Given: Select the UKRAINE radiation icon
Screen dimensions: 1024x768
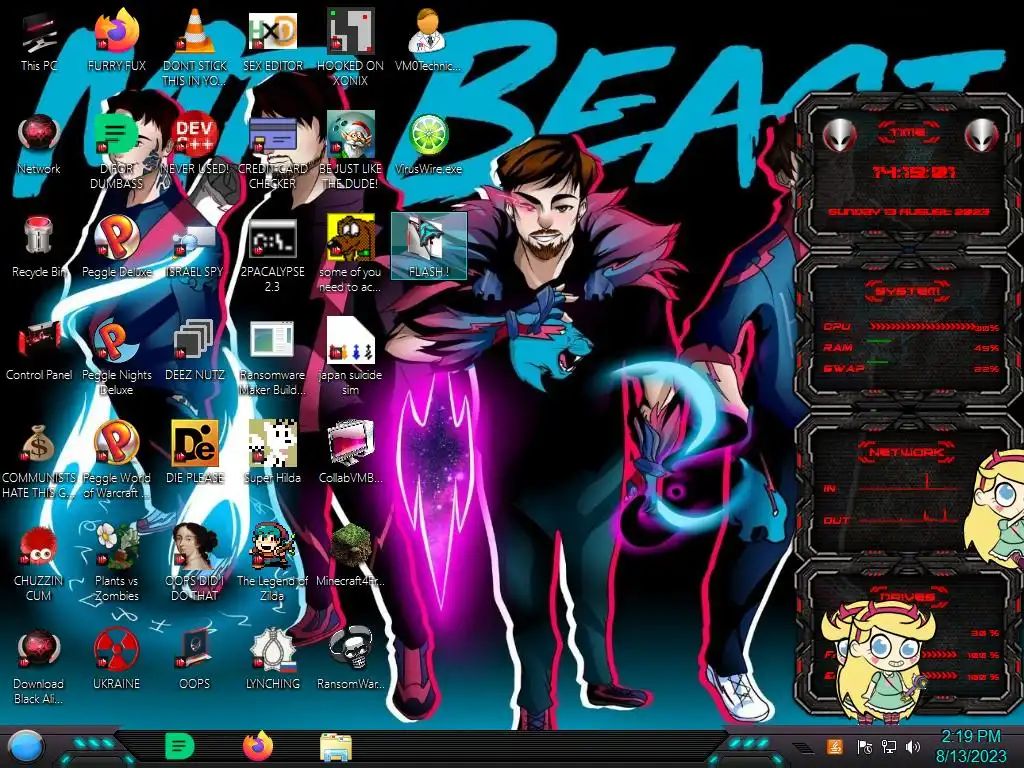Looking at the screenshot, I should (x=116, y=660).
